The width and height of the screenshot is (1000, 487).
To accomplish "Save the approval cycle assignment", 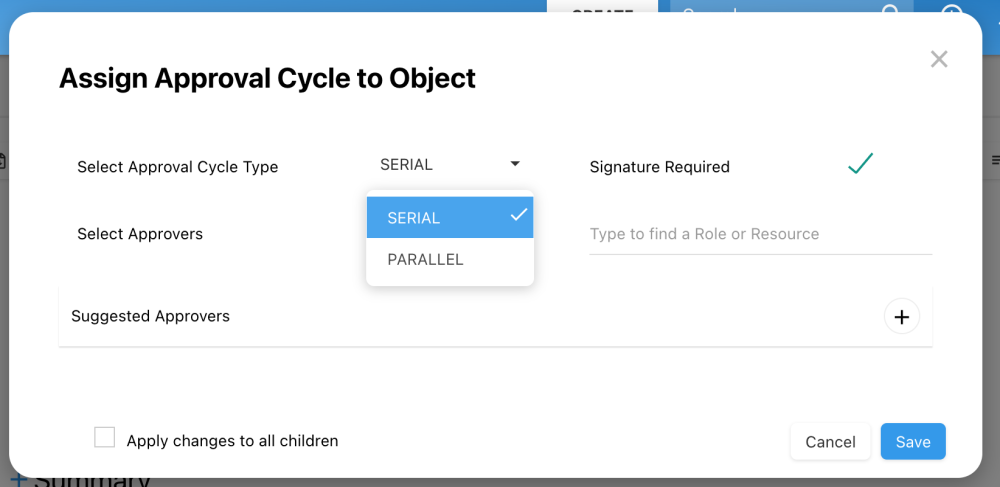I will [x=912, y=441].
